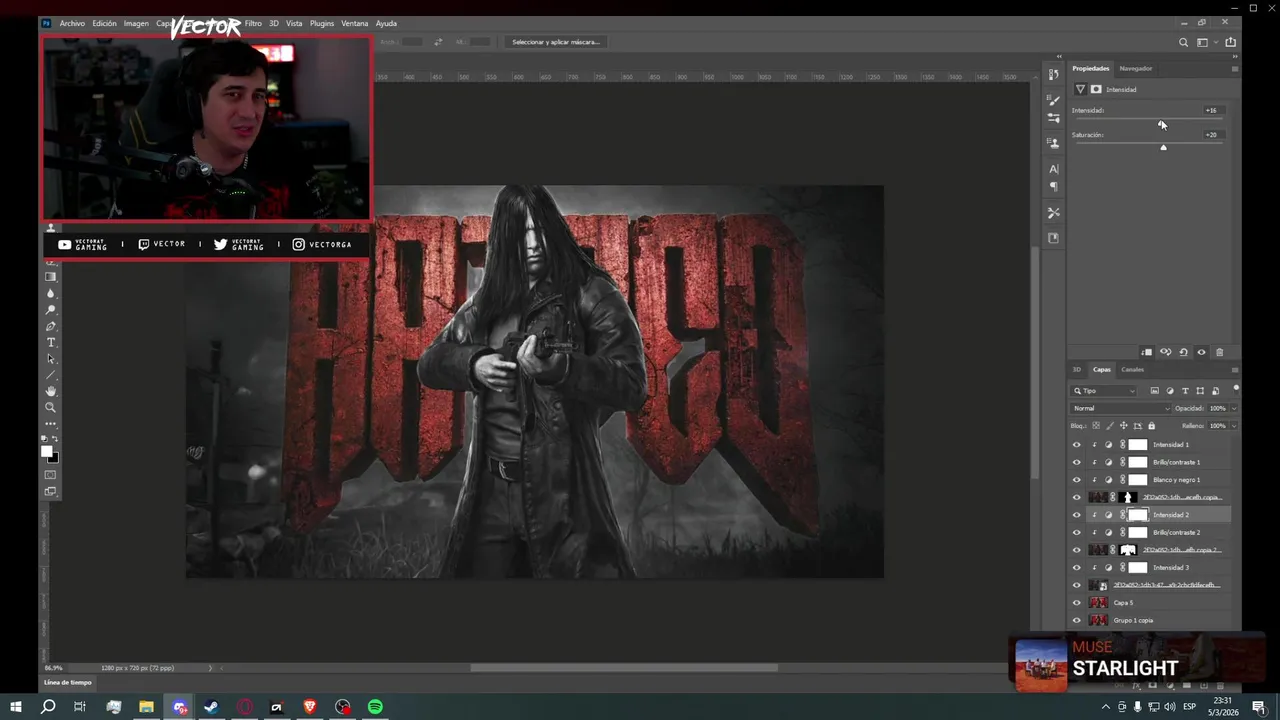This screenshot has height=720, width=1280.
Task: Hide the Brillo/contraste 2 layer
Action: coord(1076,533)
